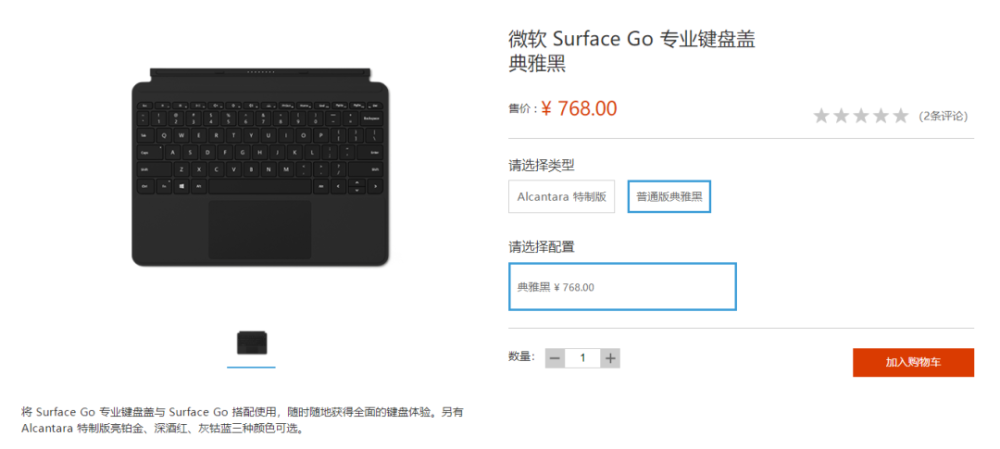This screenshot has height=449, width=1000.
Task: Select the Alcantara 特制版 type option
Action: (x=561, y=196)
